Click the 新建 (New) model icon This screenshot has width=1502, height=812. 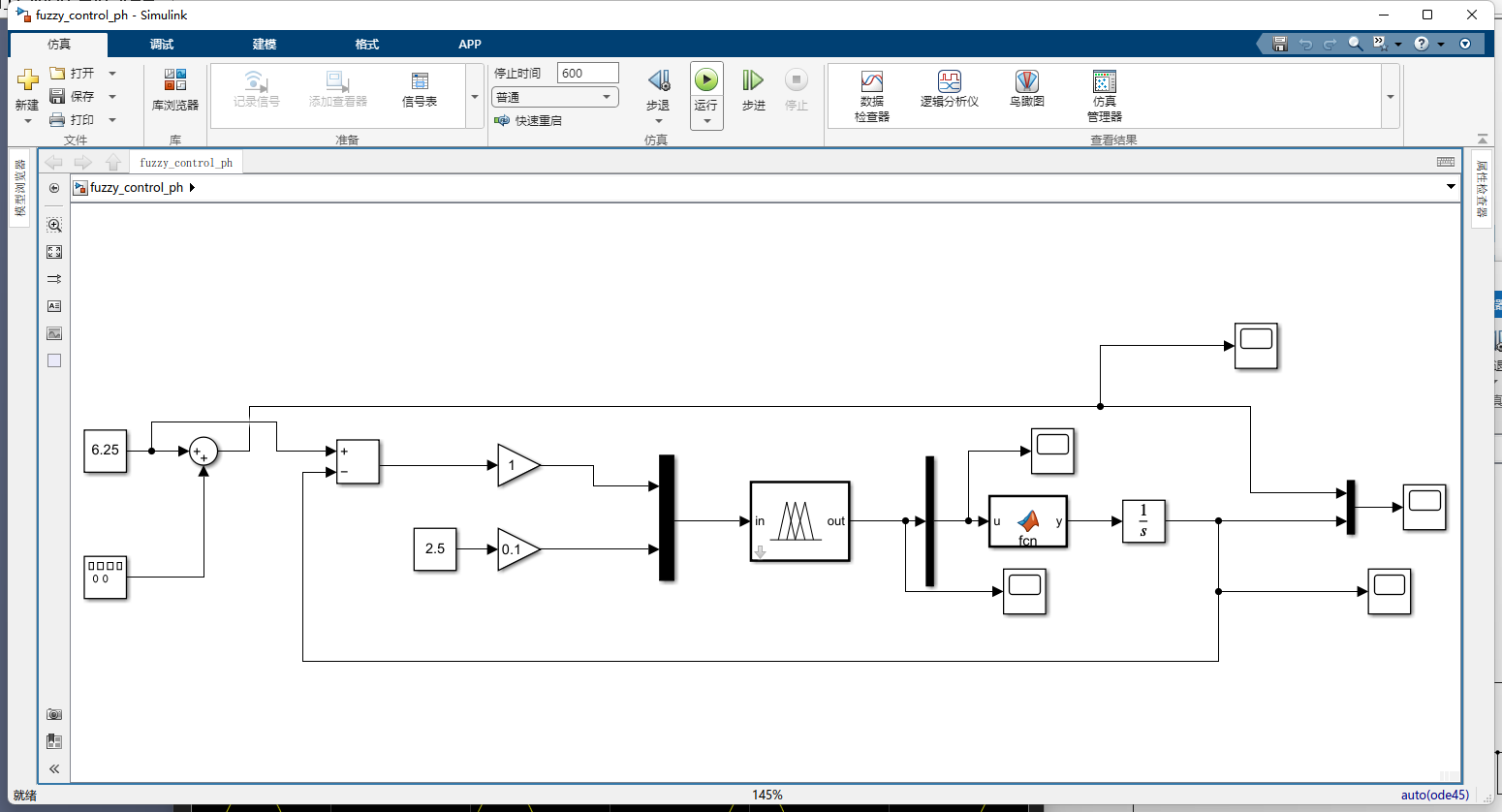27,78
